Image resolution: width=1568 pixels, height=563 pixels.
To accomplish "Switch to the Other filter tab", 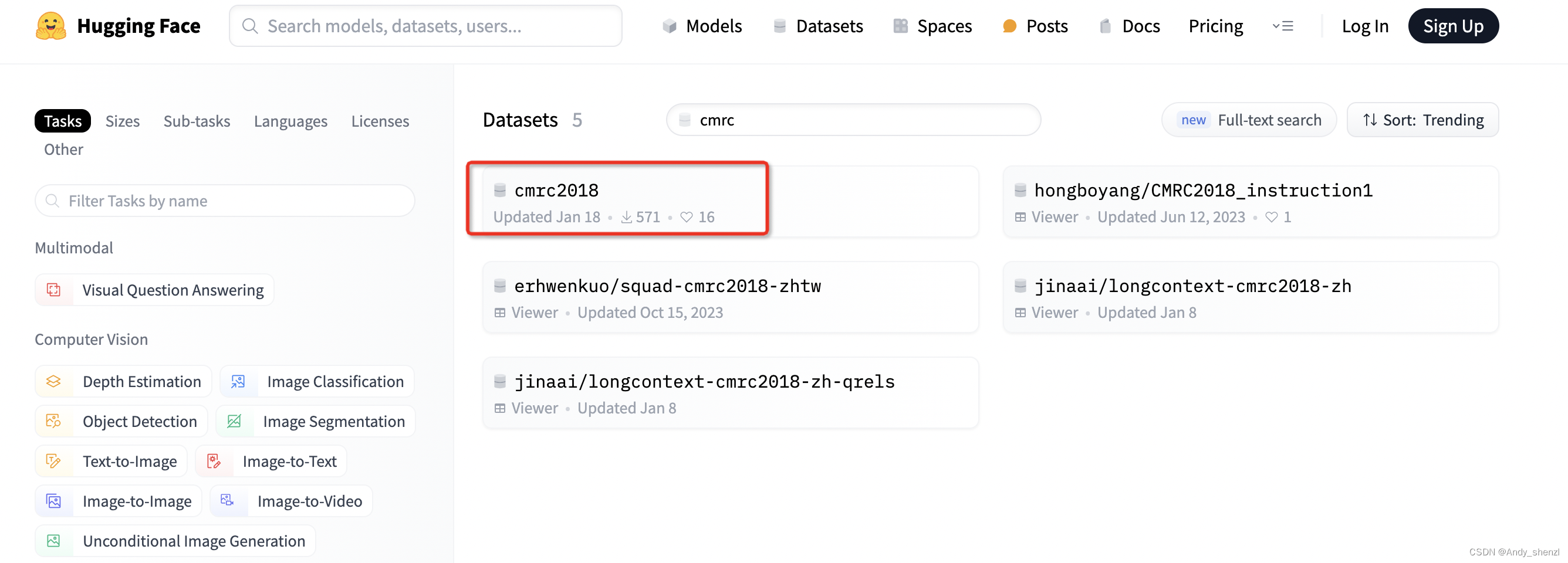I will [63, 150].
